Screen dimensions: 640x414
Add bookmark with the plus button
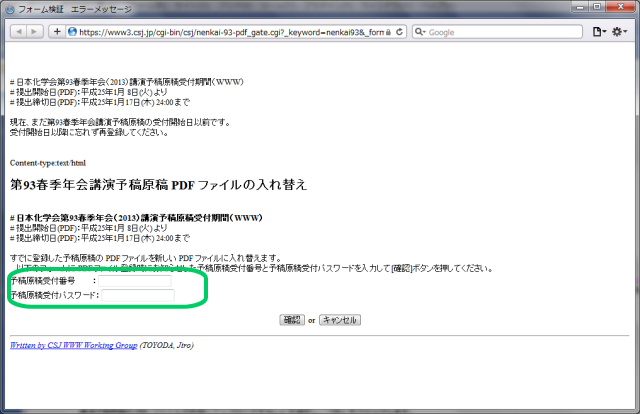57,31
